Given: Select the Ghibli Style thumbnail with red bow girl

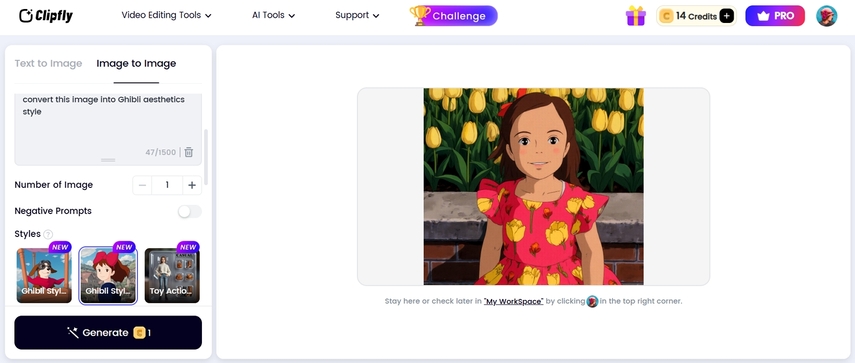Looking at the screenshot, I should click(108, 275).
